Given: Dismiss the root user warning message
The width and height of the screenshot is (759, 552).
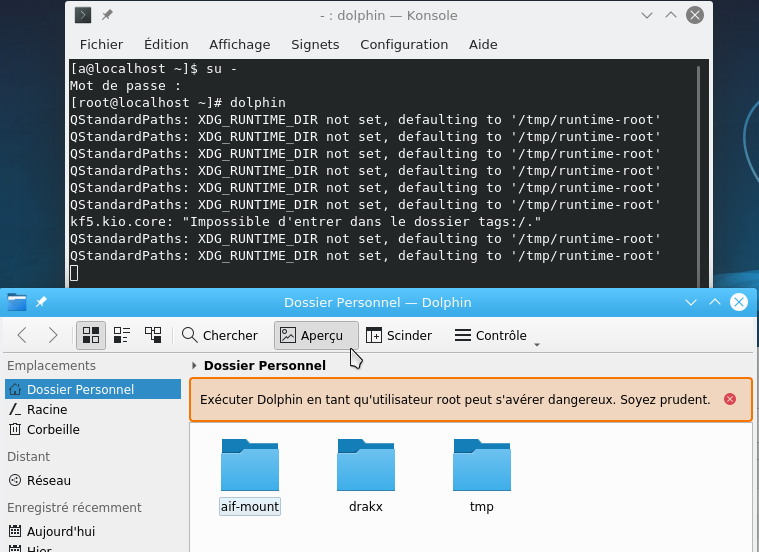Looking at the screenshot, I should 730,399.
